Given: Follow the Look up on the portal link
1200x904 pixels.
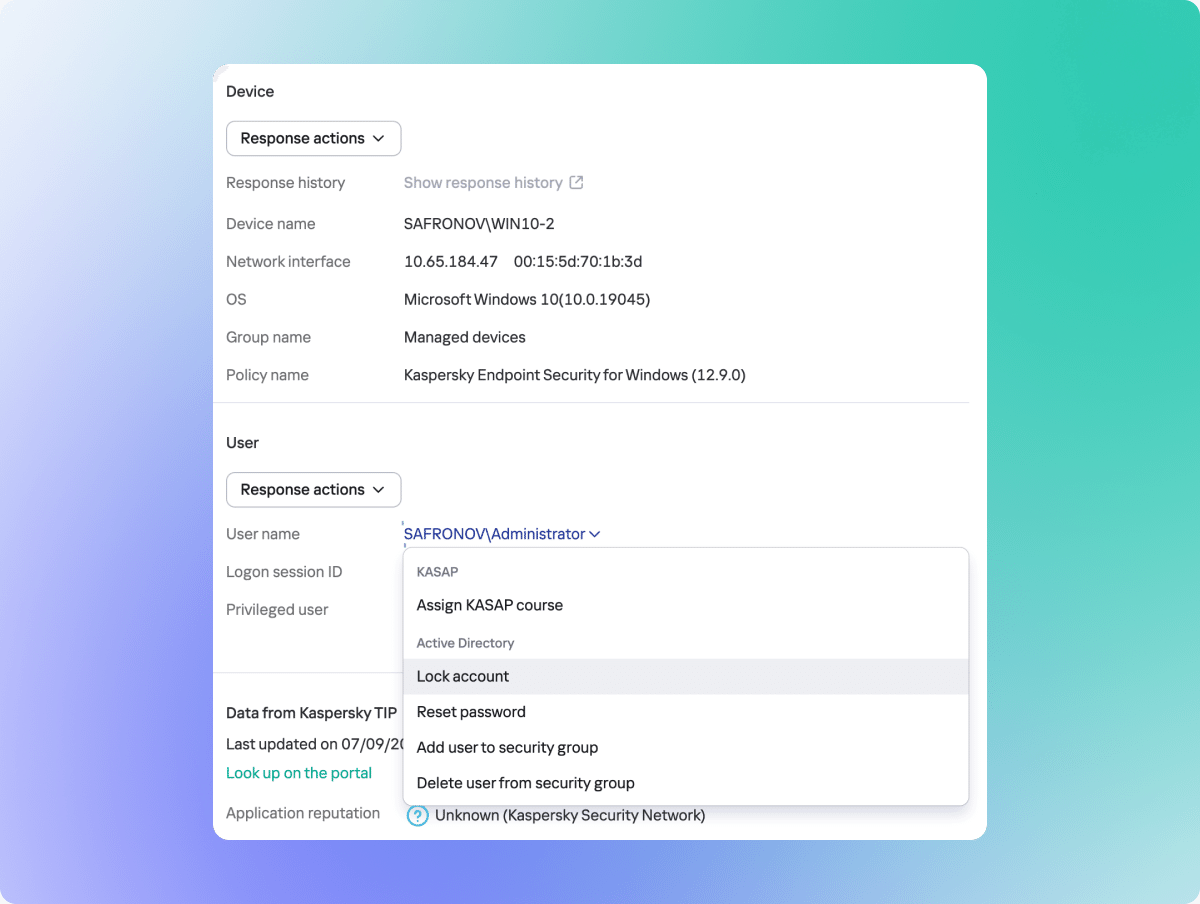Looking at the screenshot, I should [x=299, y=773].
